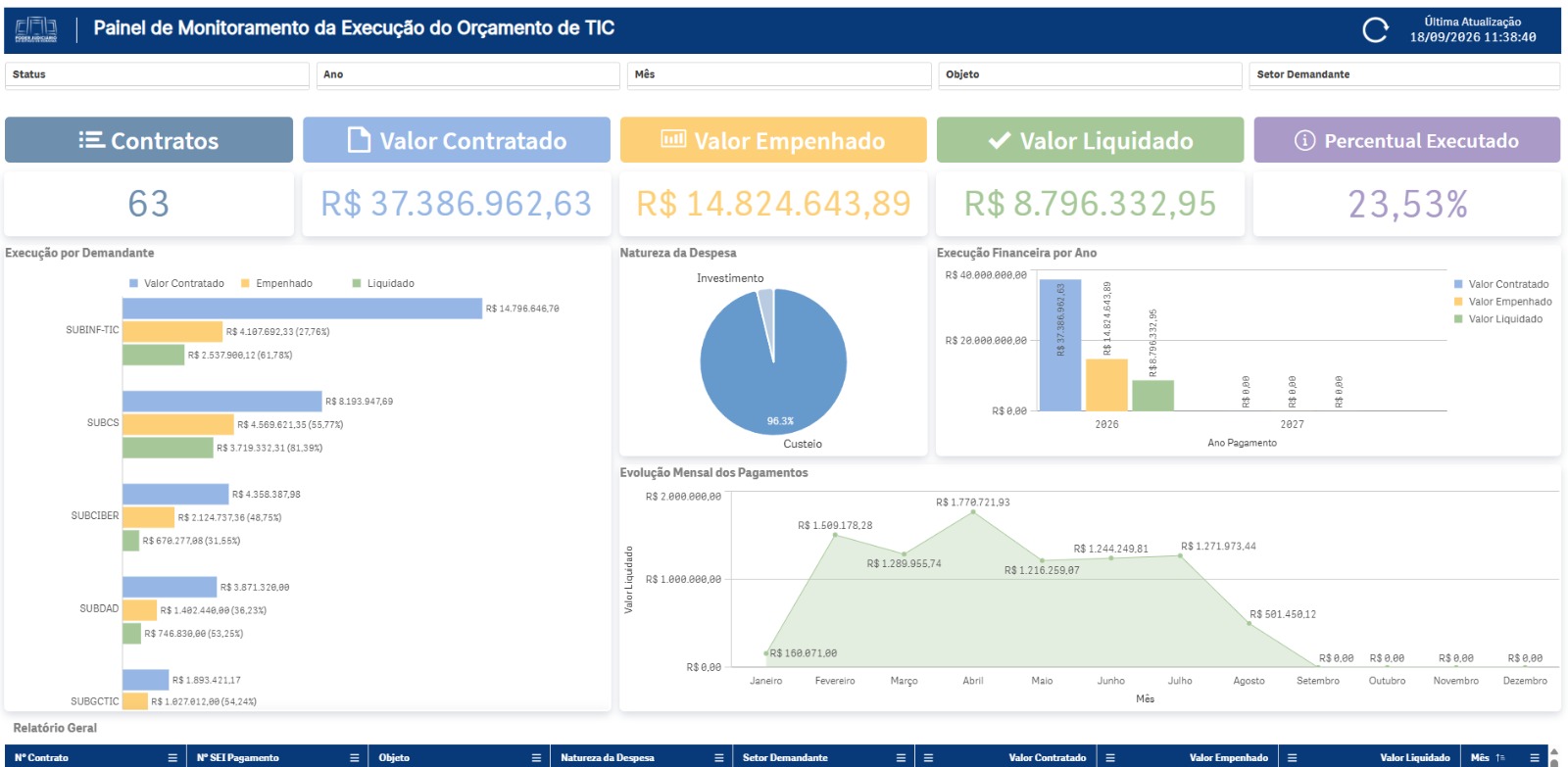Image resolution: width=1568 pixels, height=767 pixels.
Task: Open the Objeto column menu icon in table
Action: 536,757
